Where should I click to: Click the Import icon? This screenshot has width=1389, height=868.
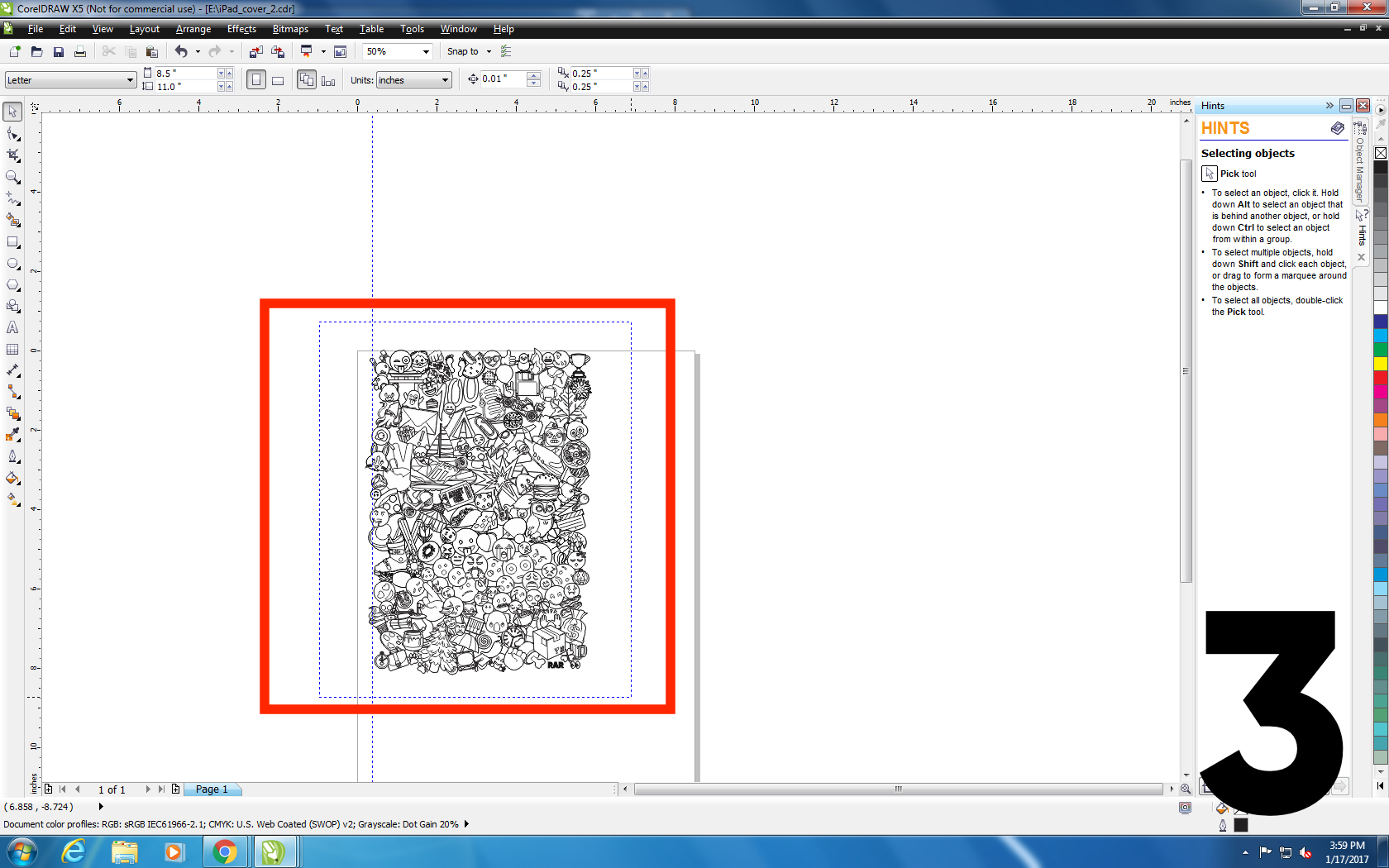256,51
